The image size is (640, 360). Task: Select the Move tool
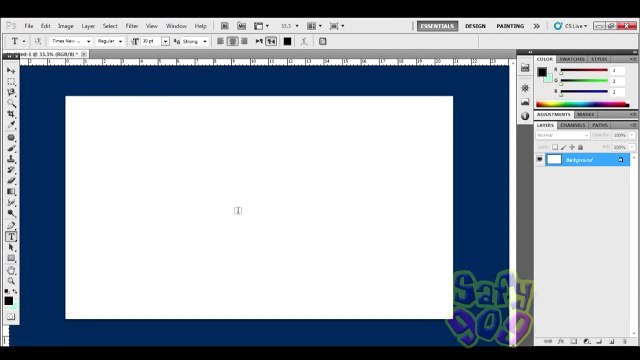click(x=11, y=71)
